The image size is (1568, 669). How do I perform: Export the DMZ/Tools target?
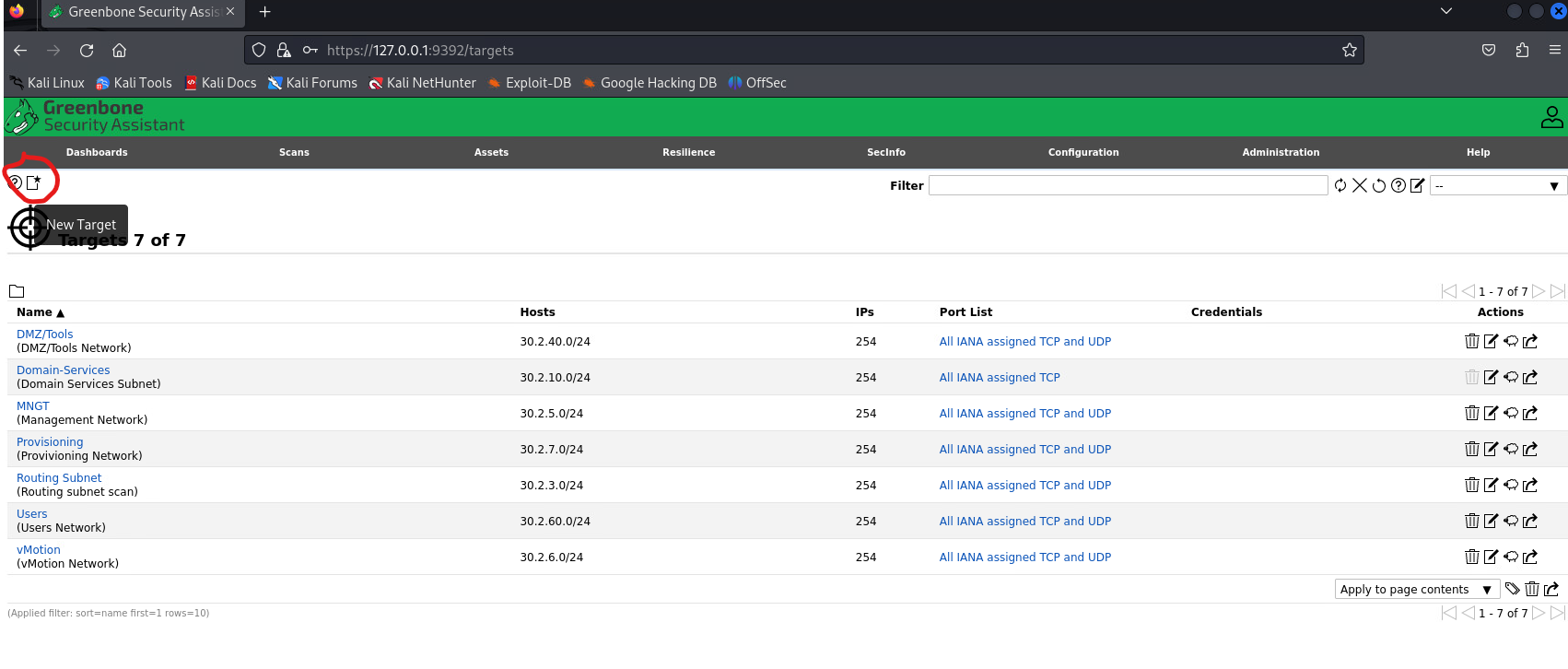1530,341
